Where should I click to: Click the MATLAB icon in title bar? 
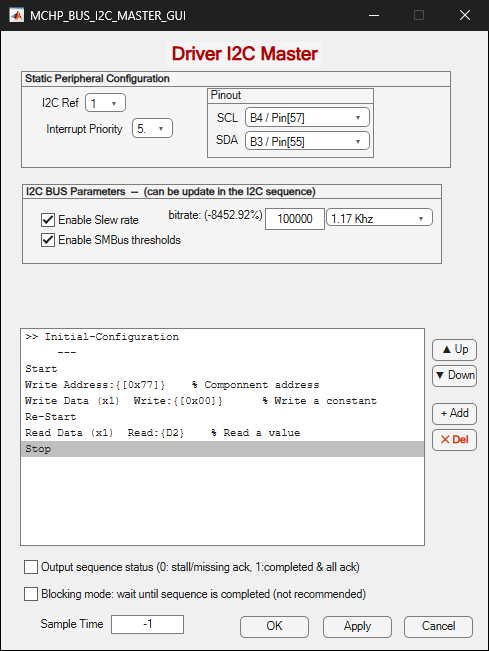point(17,15)
